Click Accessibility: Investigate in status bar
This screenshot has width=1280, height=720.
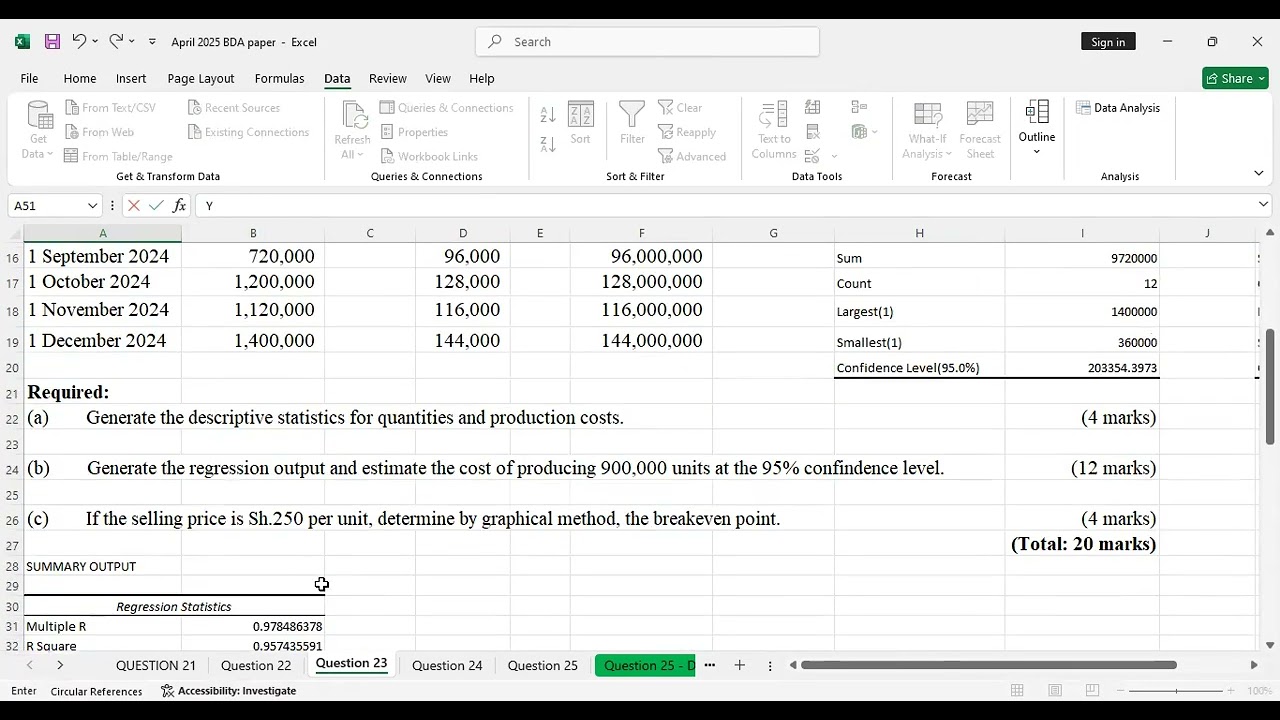[229, 691]
